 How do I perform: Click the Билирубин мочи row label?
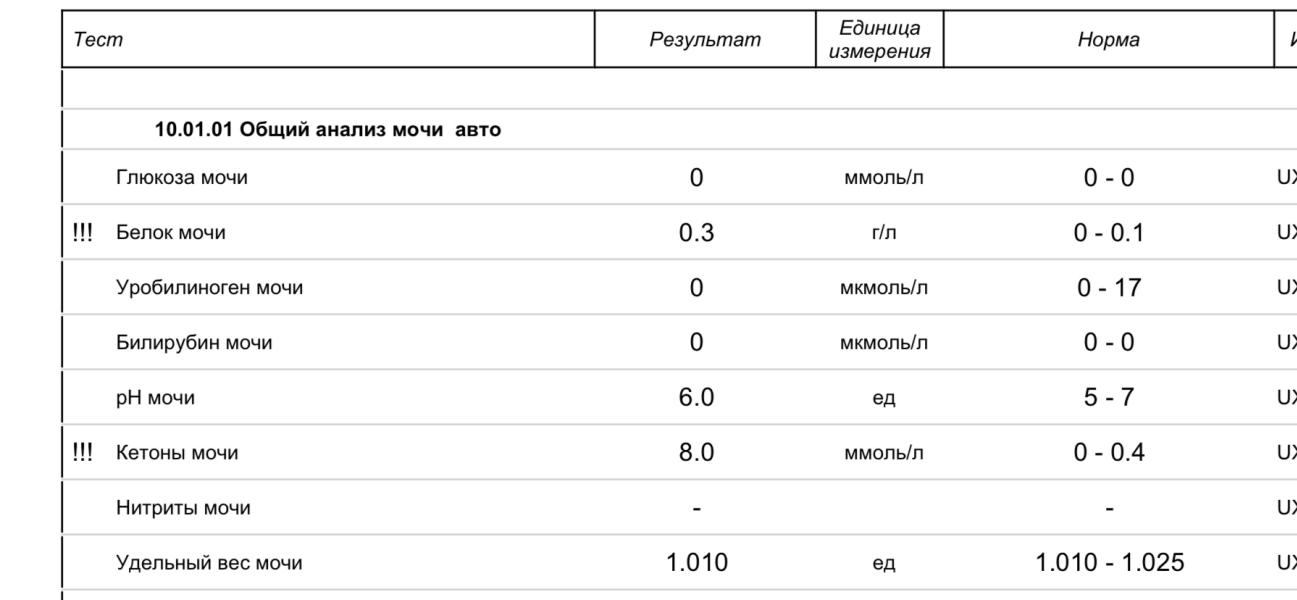click(194, 343)
